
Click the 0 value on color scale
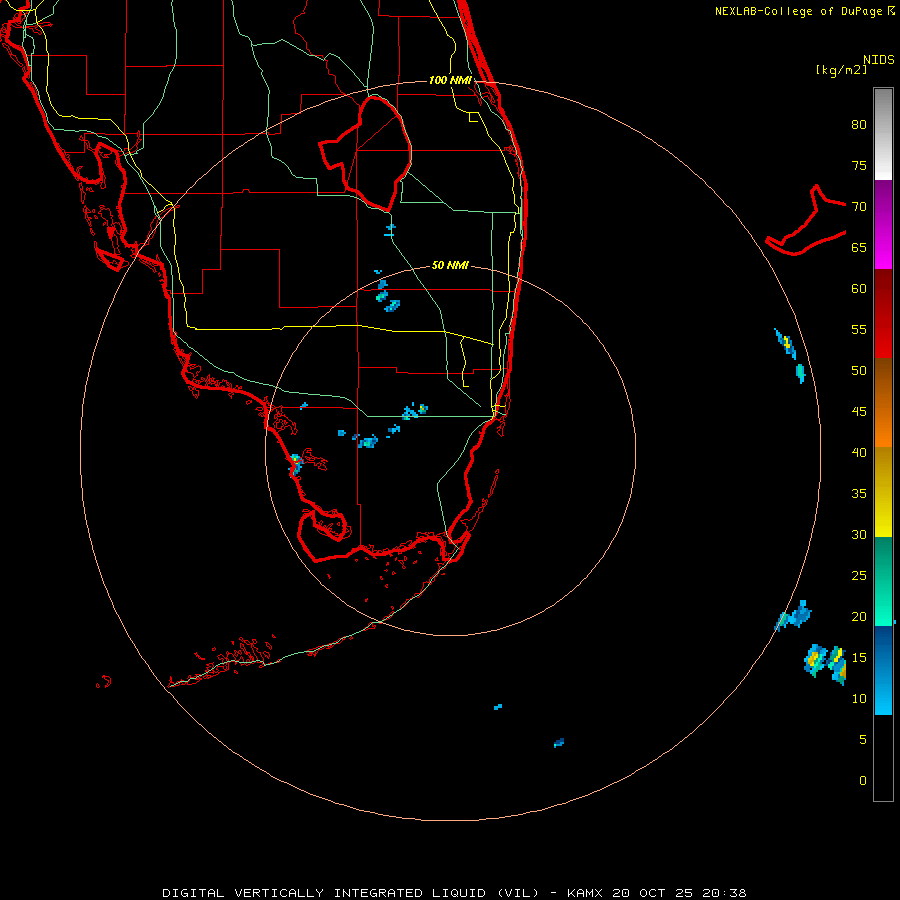point(863,781)
